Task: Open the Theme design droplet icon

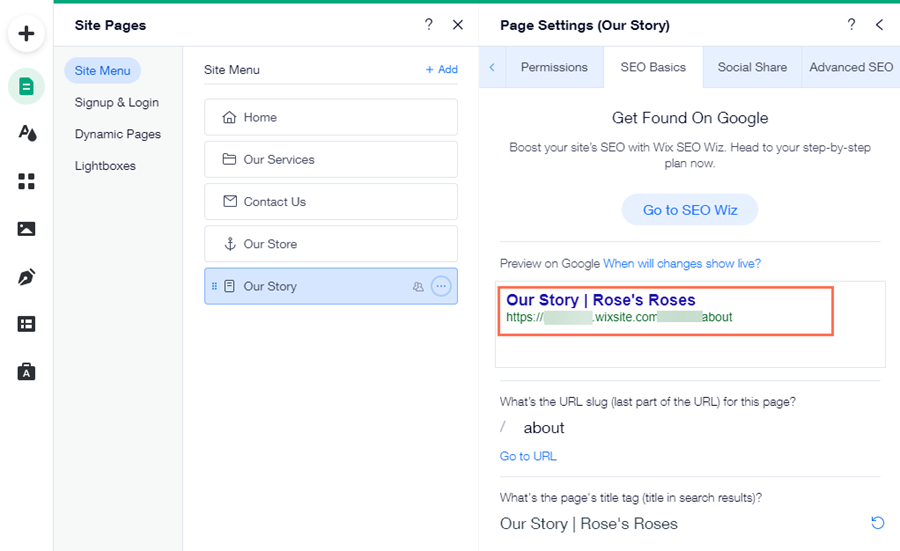Action: point(27,133)
